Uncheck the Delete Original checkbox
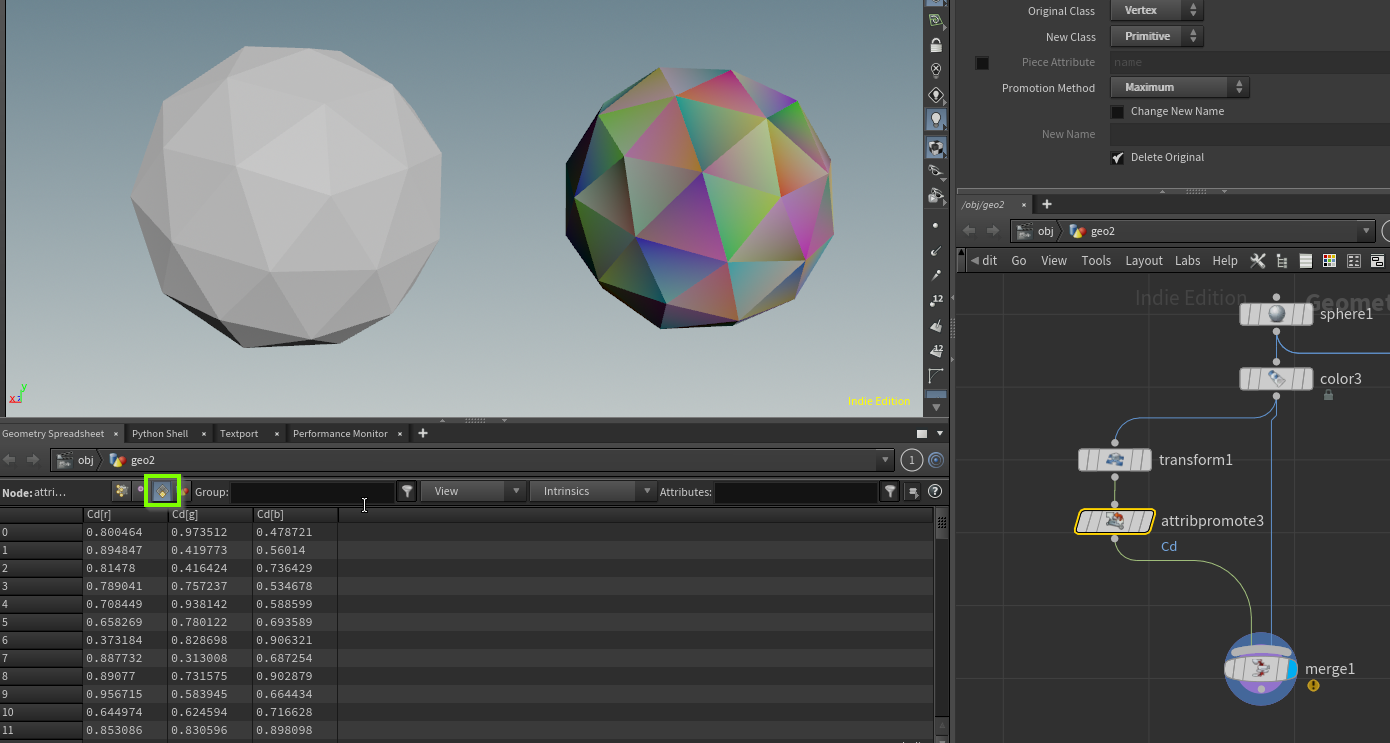This screenshot has width=1390, height=743. click(x=1118, y=158)
